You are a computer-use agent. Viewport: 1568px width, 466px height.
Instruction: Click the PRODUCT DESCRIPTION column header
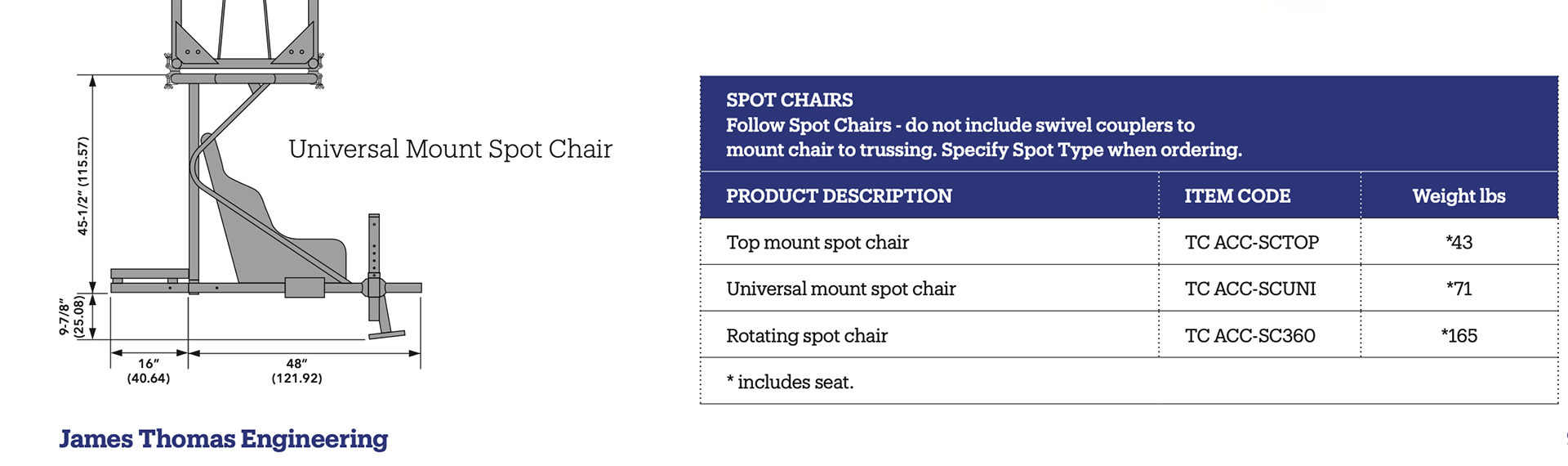click(x=839, y=196)
